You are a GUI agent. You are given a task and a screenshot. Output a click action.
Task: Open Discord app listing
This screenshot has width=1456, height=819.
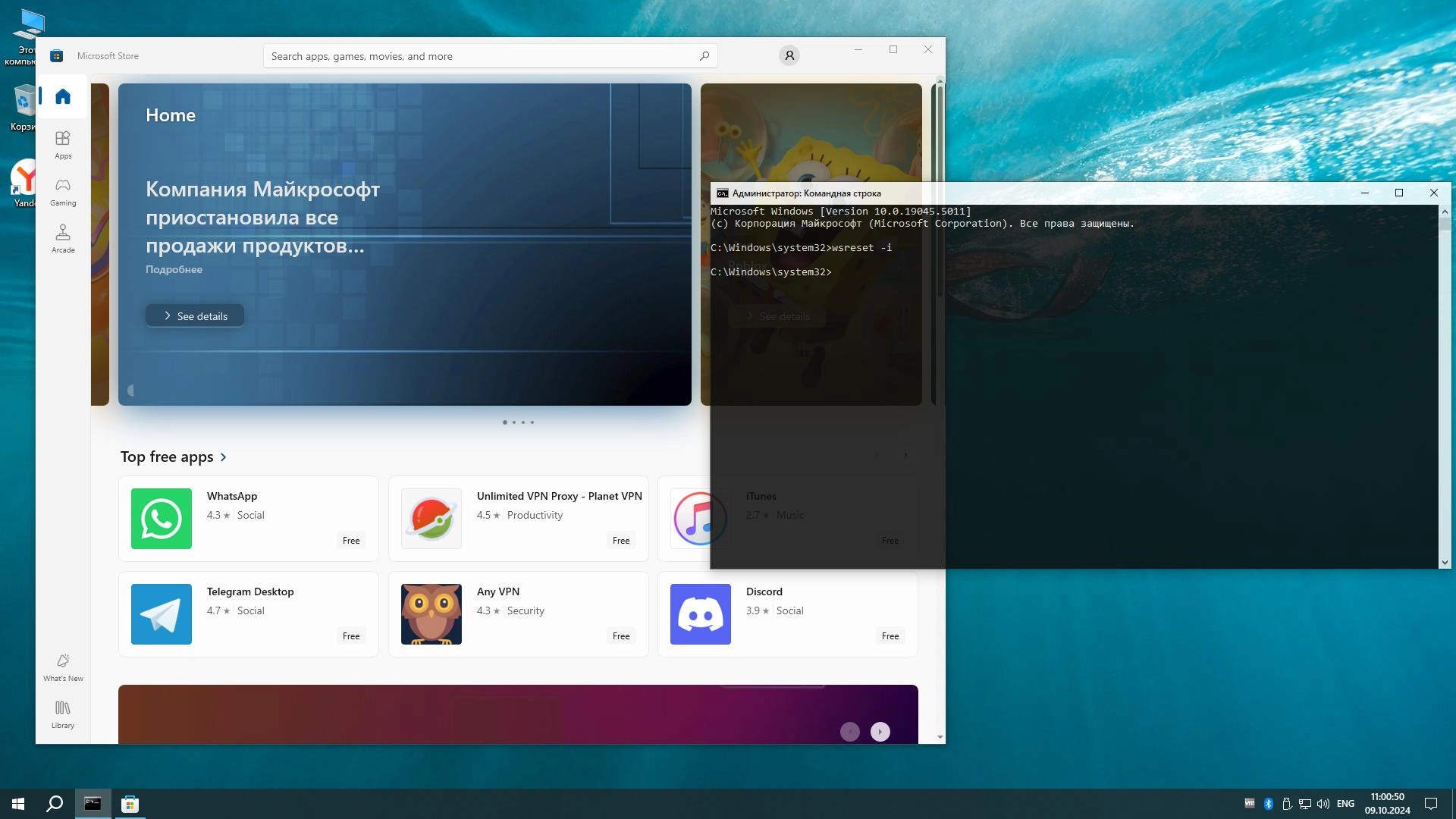(787, 614)
